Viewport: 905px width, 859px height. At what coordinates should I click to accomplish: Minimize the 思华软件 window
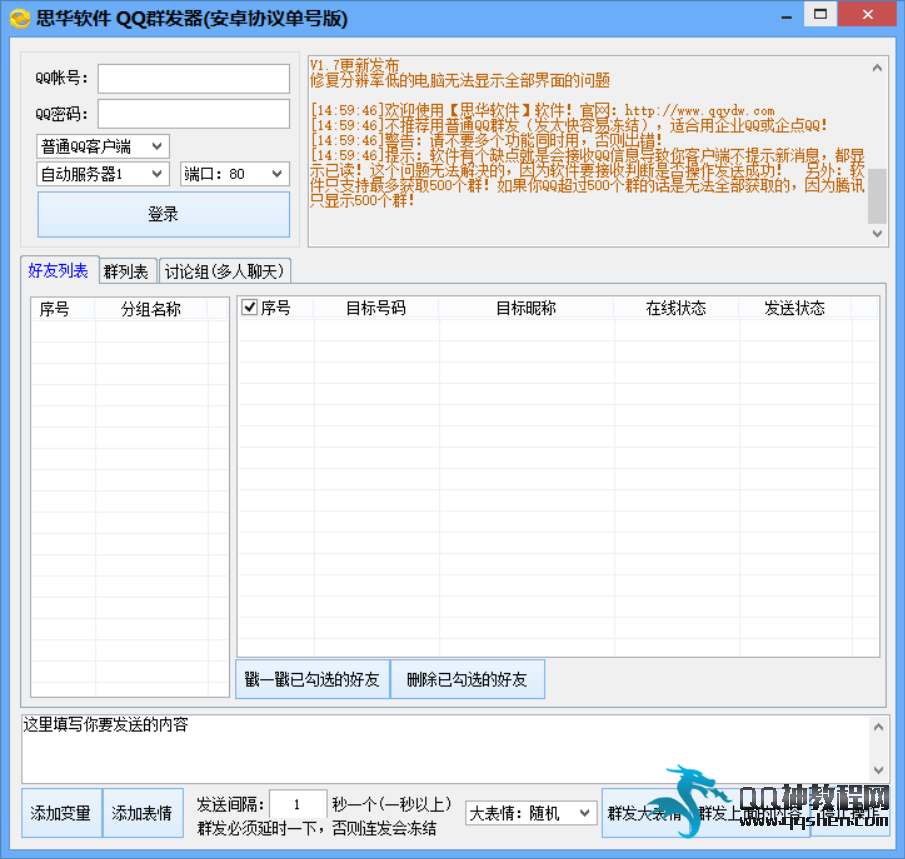[x=786, y=17]
